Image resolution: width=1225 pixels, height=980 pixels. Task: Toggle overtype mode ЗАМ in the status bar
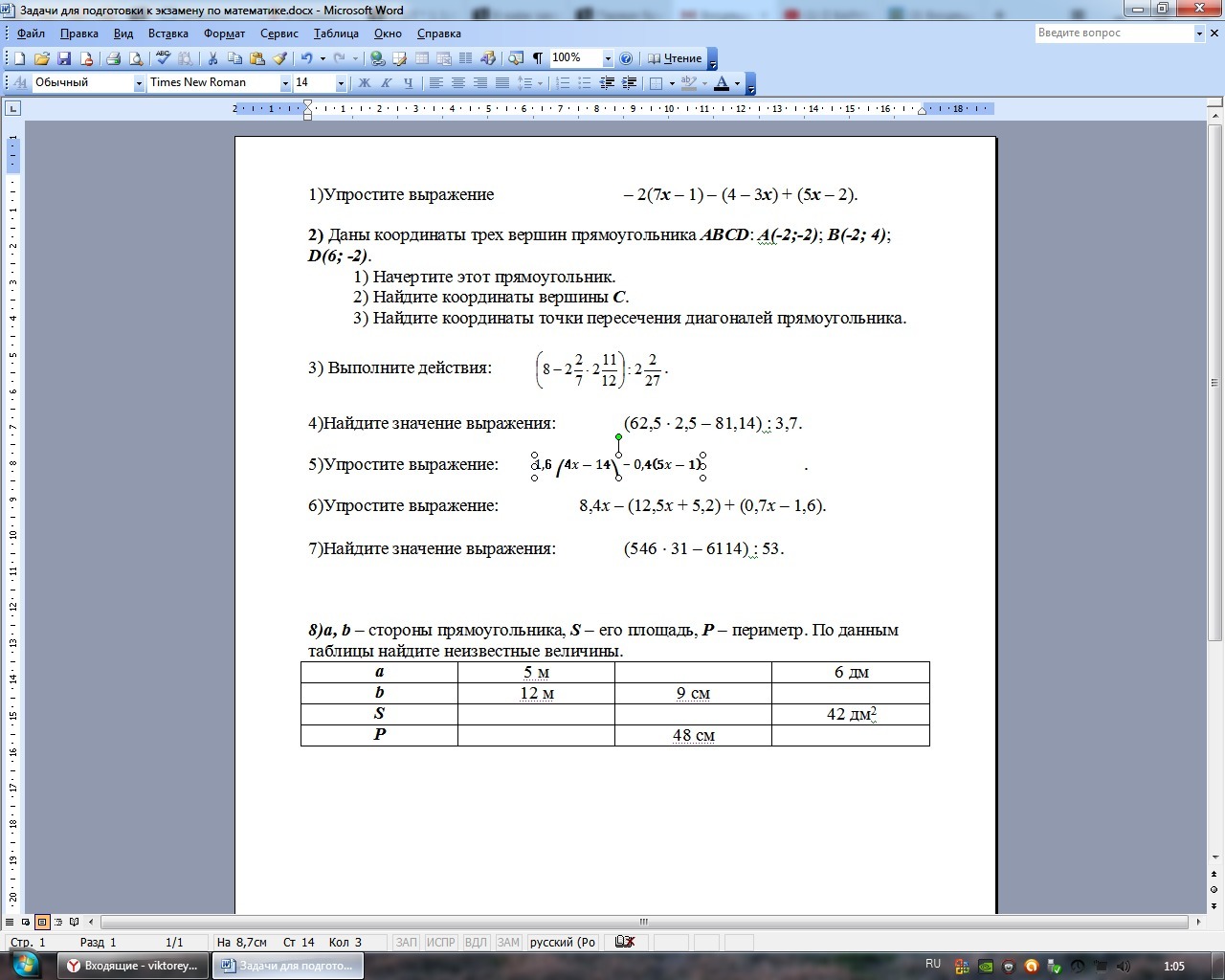[508, 943]
